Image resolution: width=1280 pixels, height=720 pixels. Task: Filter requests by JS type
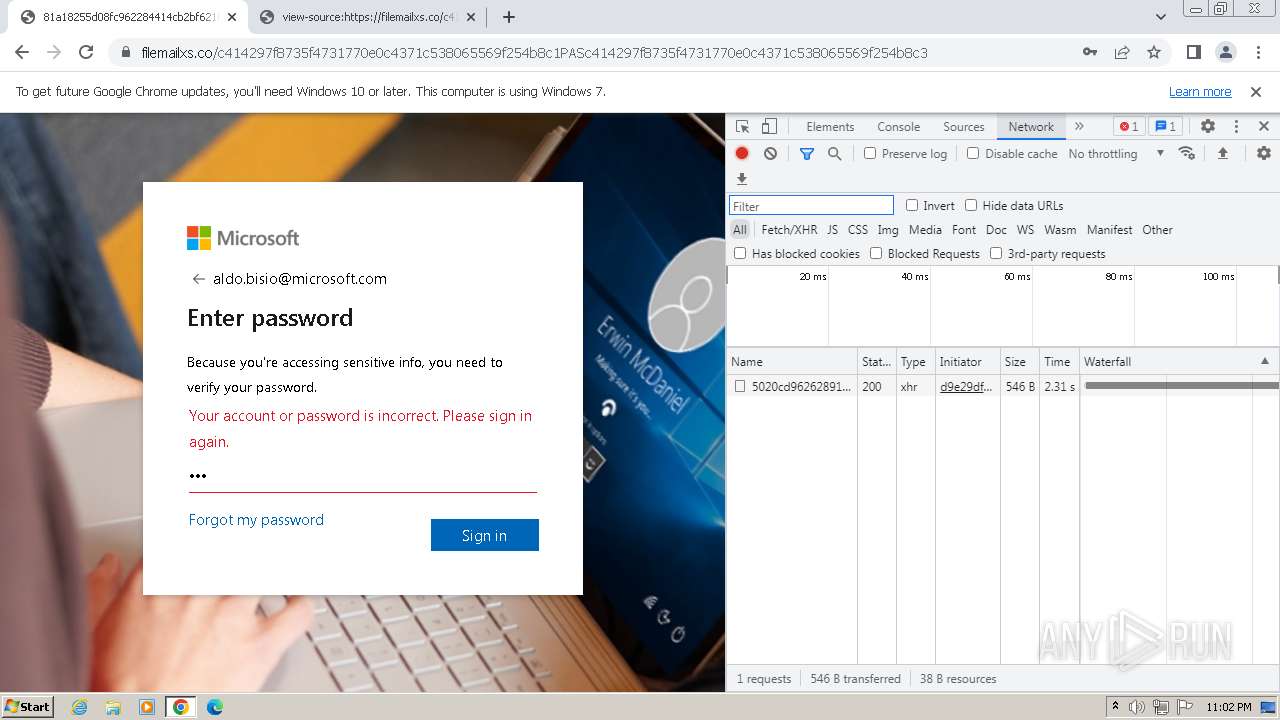[x=832, y=230]
